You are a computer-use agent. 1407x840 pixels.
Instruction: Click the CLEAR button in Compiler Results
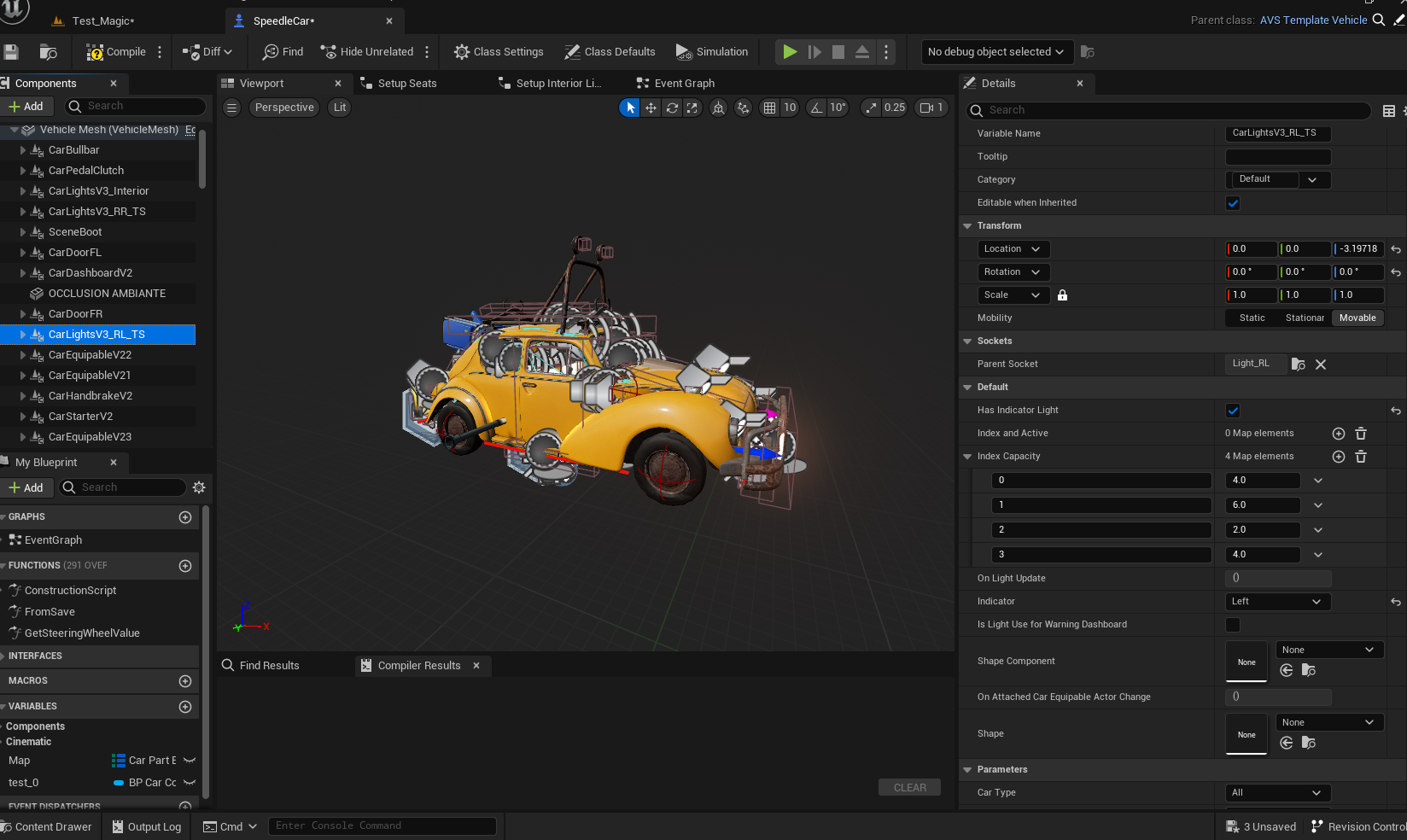point(909,788)
